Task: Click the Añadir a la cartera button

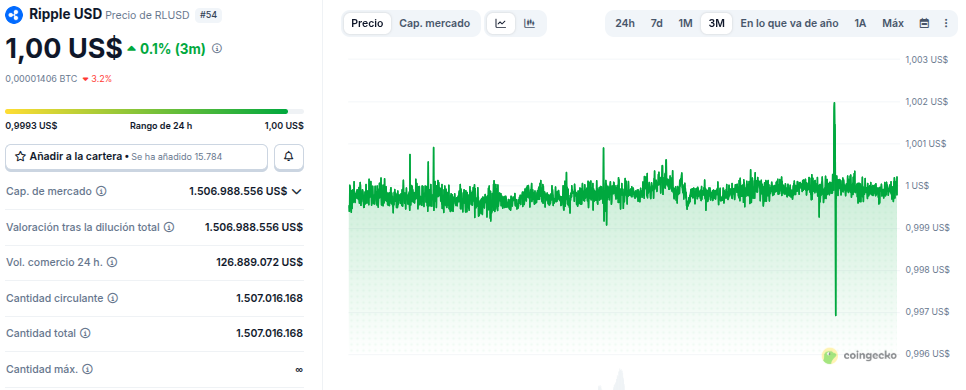Action: click(x=137, y=157)
